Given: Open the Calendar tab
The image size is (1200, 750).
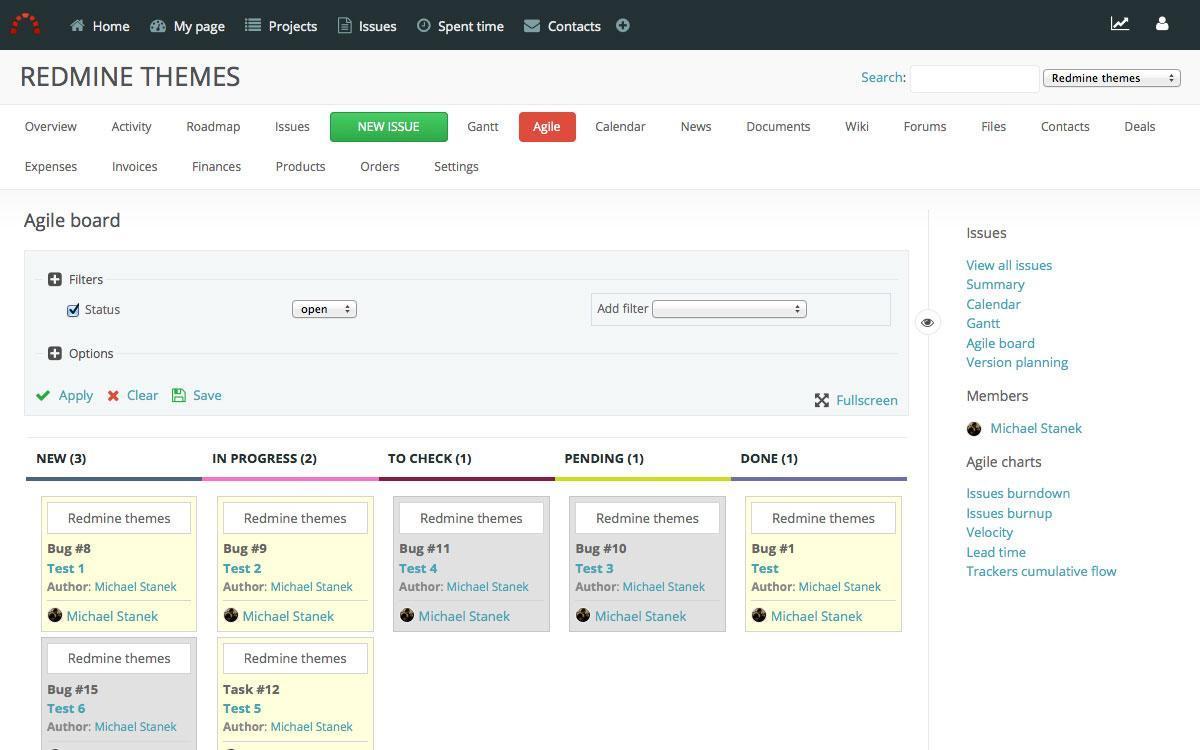Looking at the screenshot, I should click(x=620, y=127).
